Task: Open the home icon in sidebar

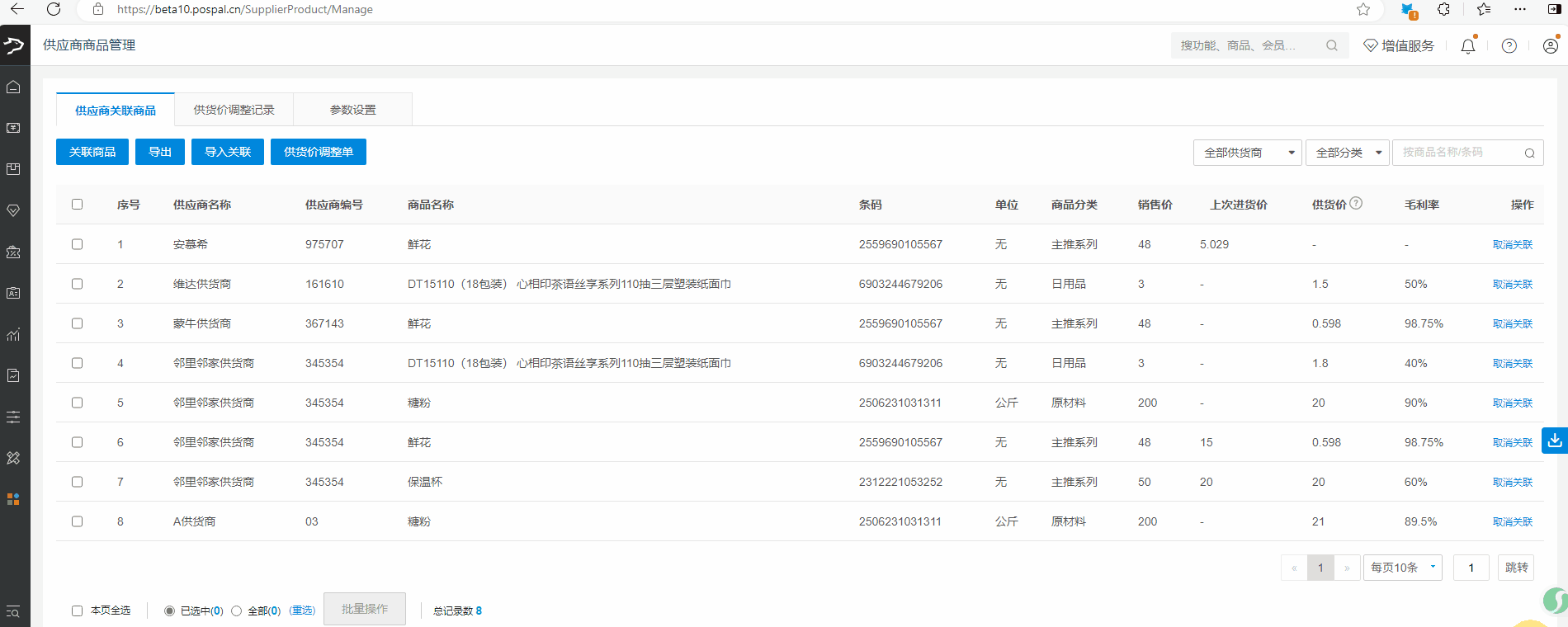Action: tap(13, 87)
